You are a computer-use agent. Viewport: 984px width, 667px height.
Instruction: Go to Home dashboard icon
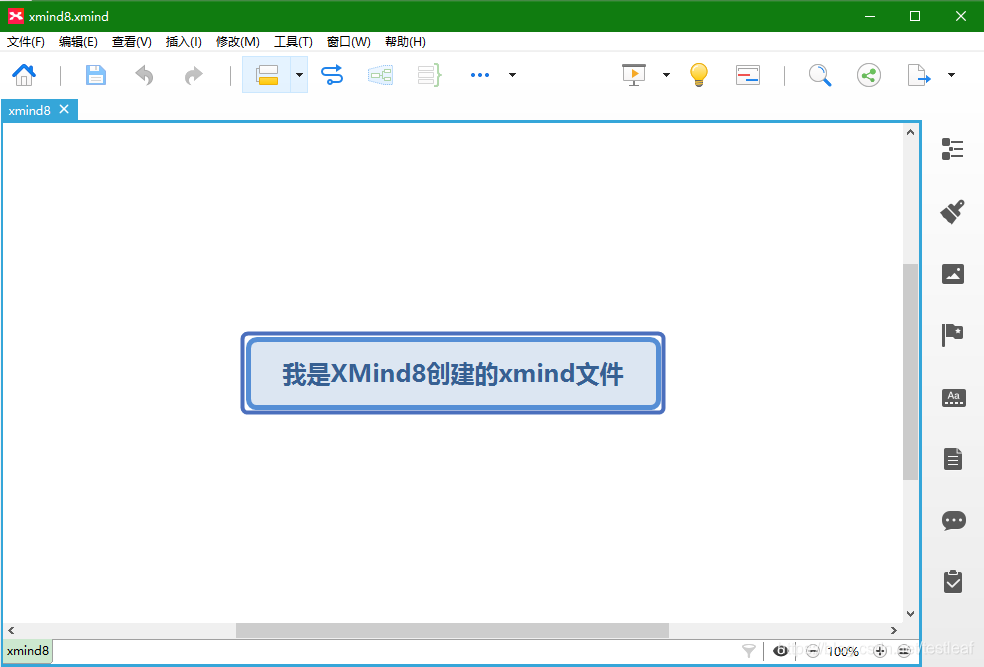pyautogui.click(x=24, y=75)
